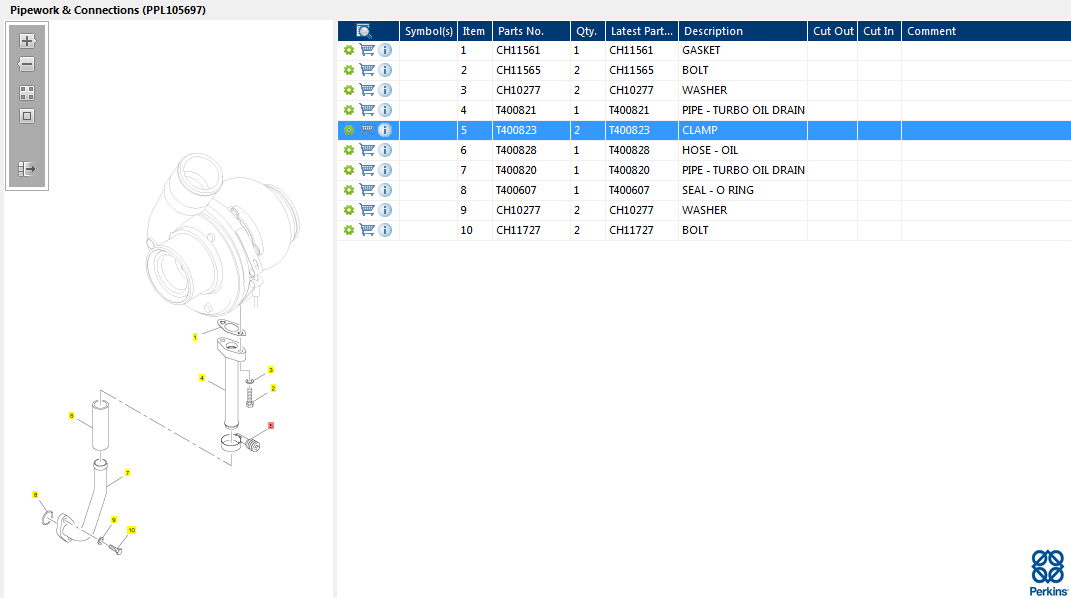The height and width of the screenshot is (598, 1071).
Task: Sort by Item column header
Action: click(474, 31)
